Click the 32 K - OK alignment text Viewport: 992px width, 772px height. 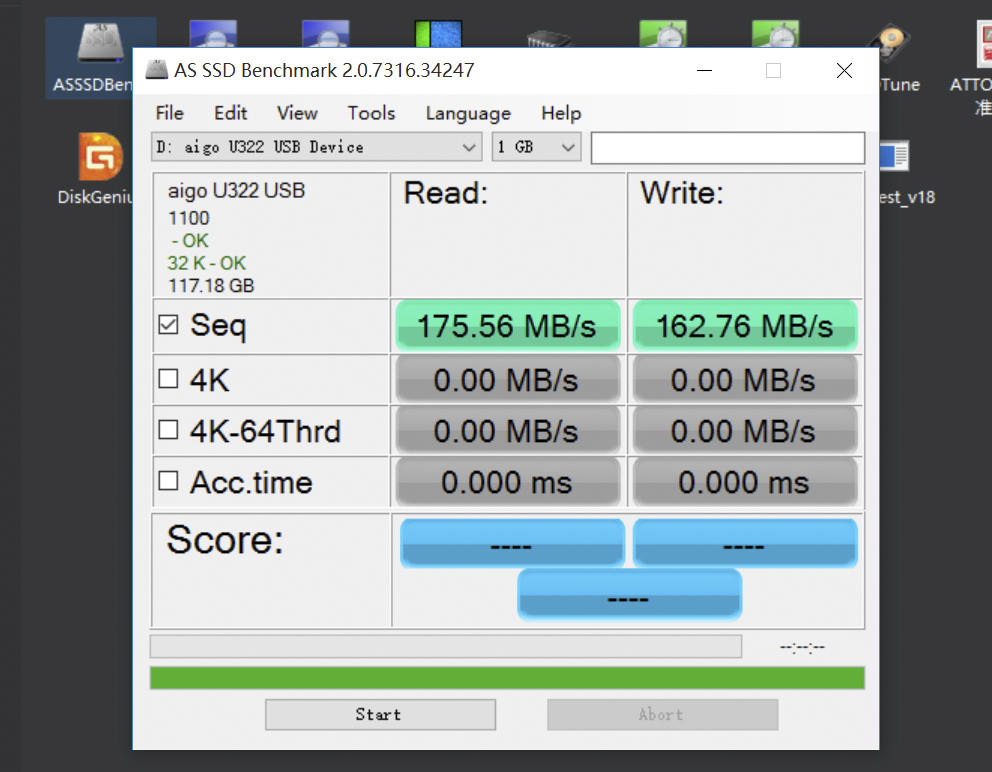click(x=206, y=263)
